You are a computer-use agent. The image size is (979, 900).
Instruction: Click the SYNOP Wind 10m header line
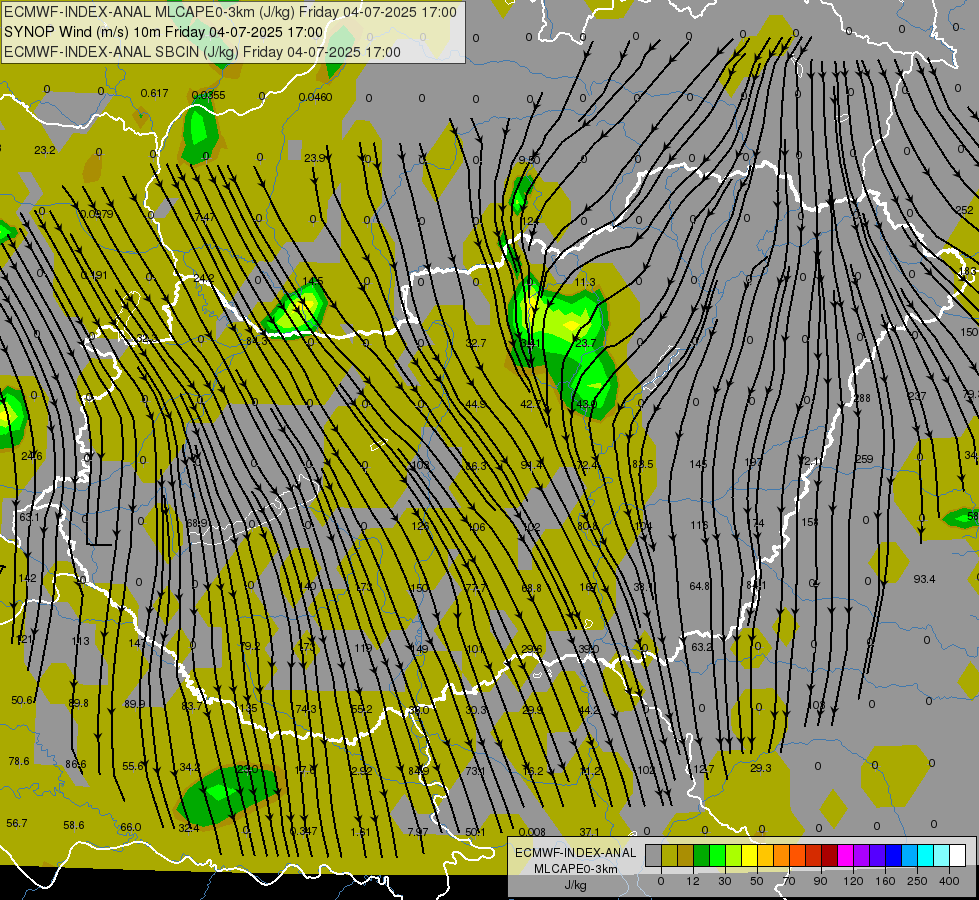[x=164, y=32]
